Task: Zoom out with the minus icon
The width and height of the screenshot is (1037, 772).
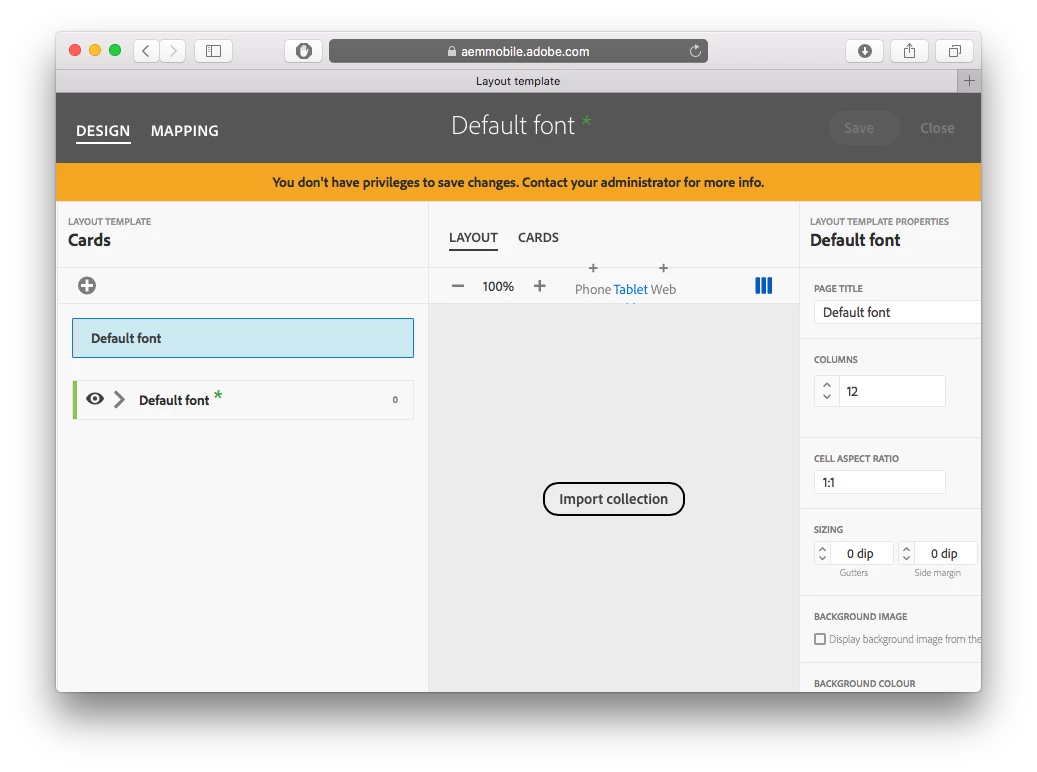Action: click(x=458, y=286)
